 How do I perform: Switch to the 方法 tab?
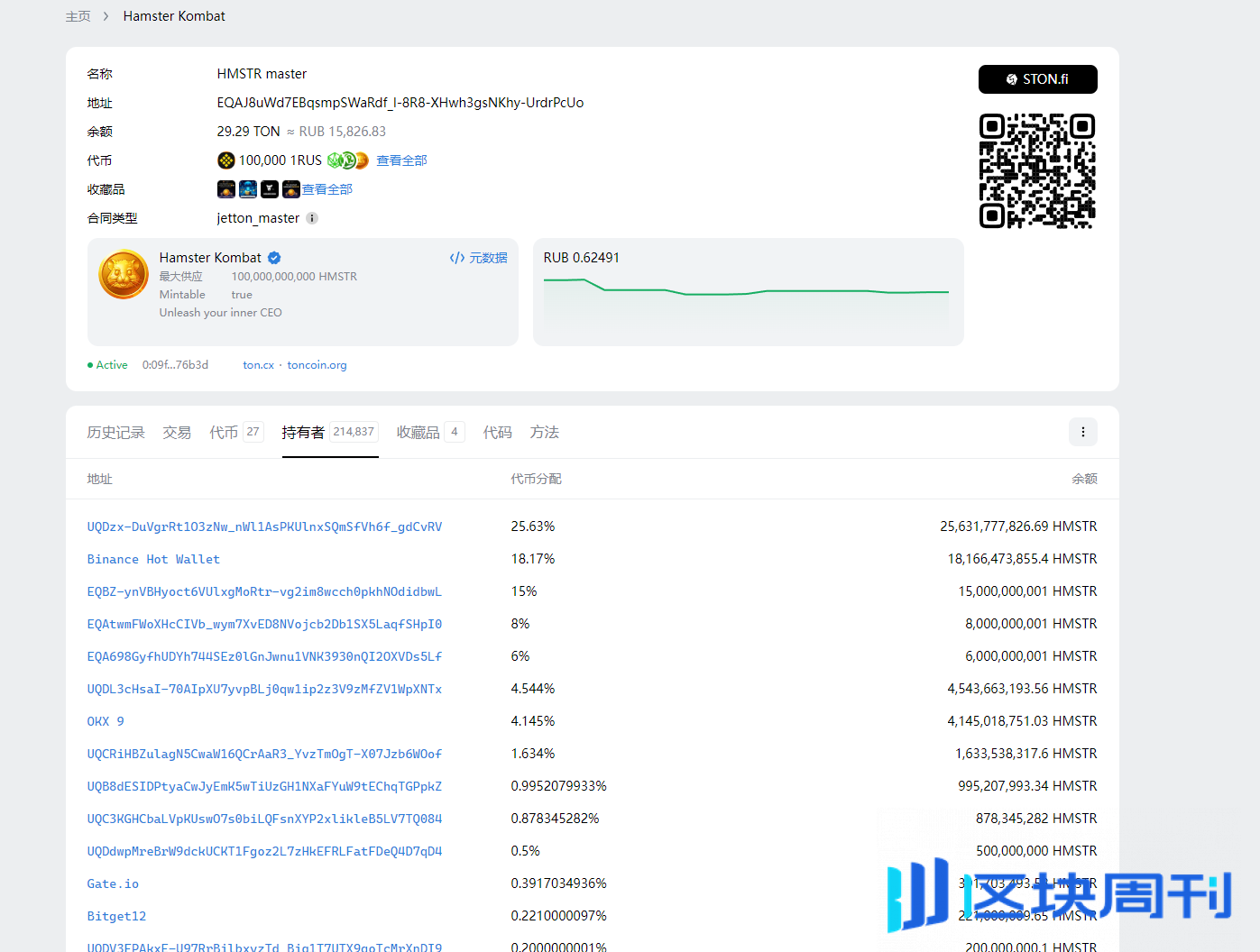[545, 433]
